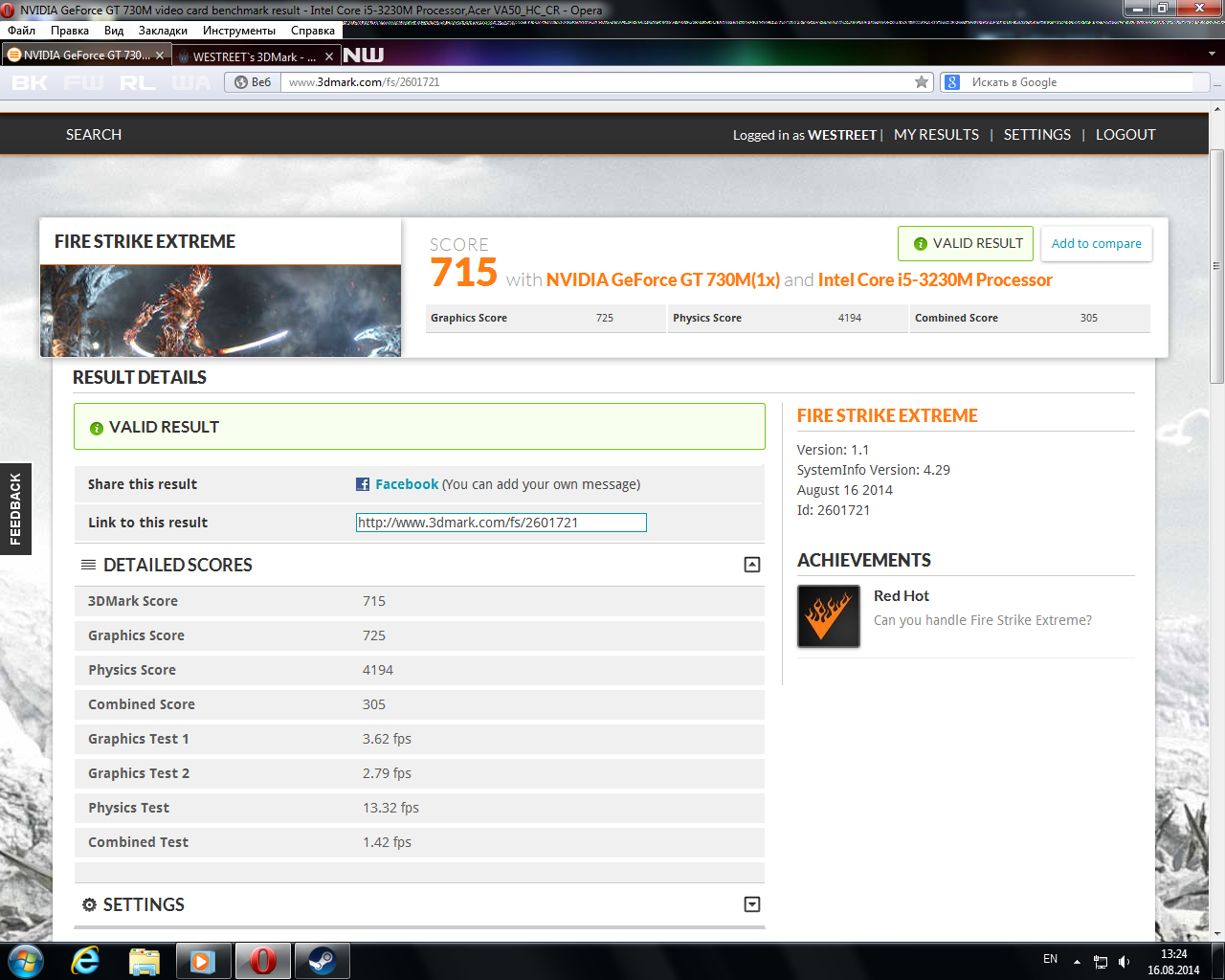Viewport: 1225px width, 980px height.
Task: Bookmark page with the star icon
Action: [x=922, y=82]
